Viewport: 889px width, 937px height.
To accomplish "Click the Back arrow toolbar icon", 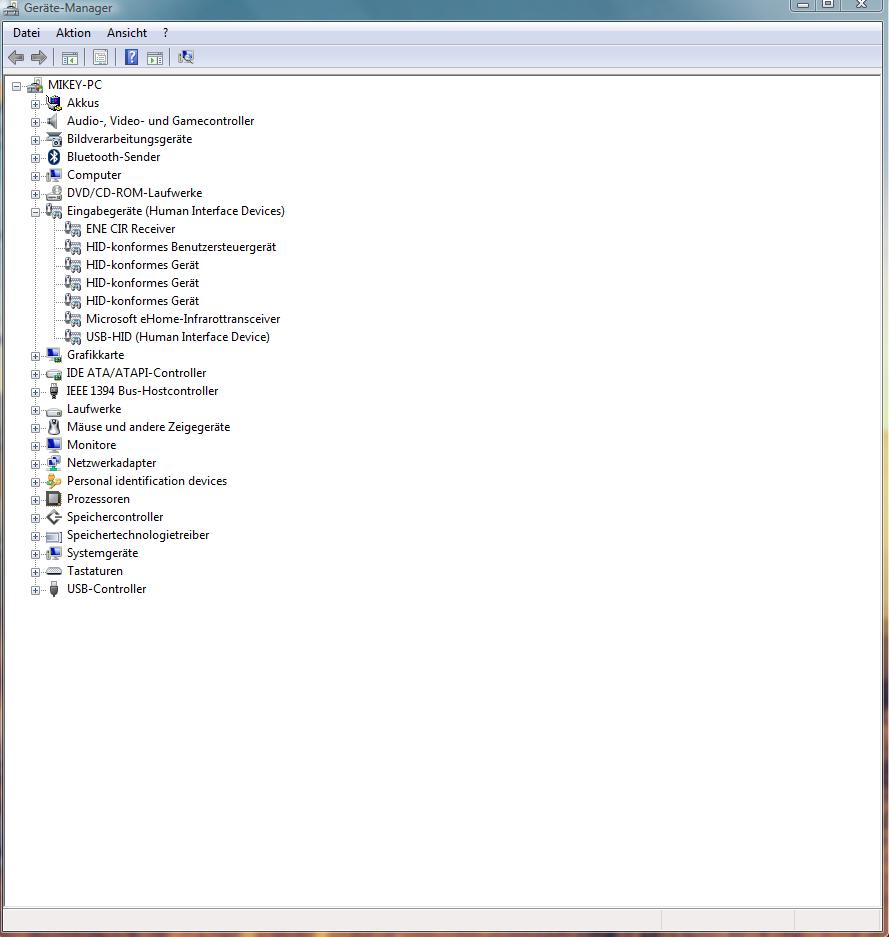I will pyautogui.click(x=16, y=57).
